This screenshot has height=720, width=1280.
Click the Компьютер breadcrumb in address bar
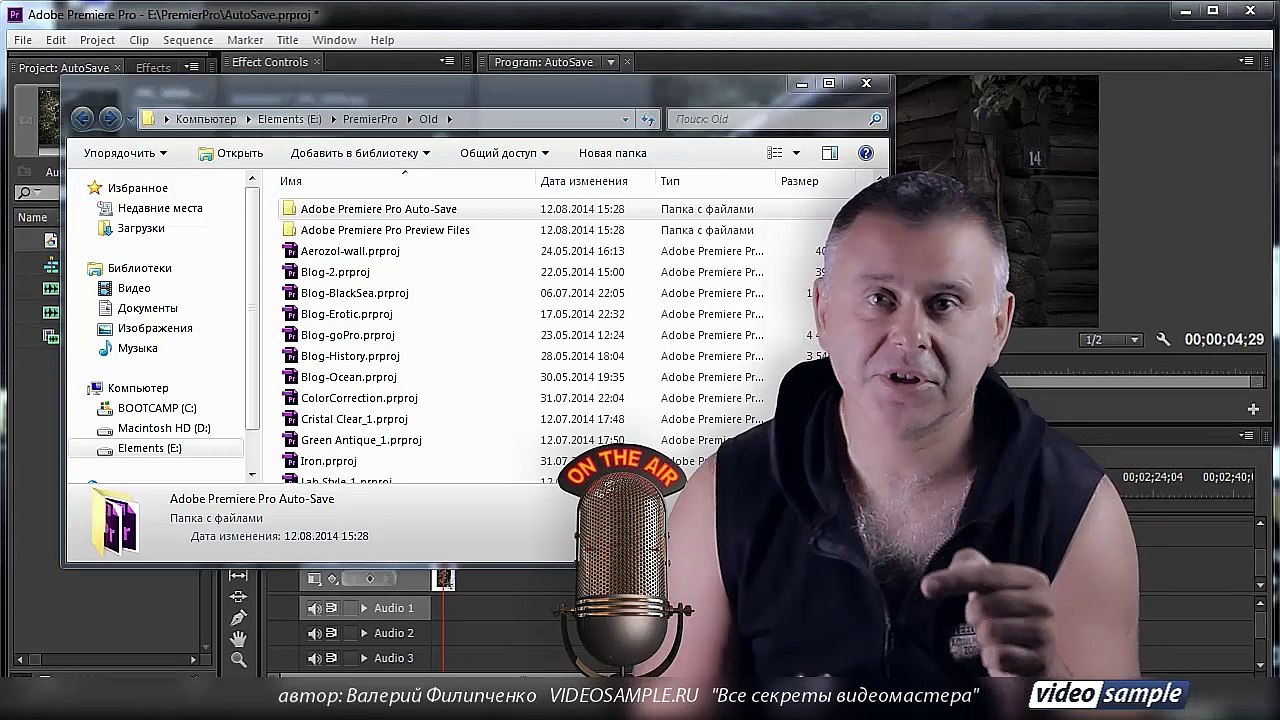[206, 119]
